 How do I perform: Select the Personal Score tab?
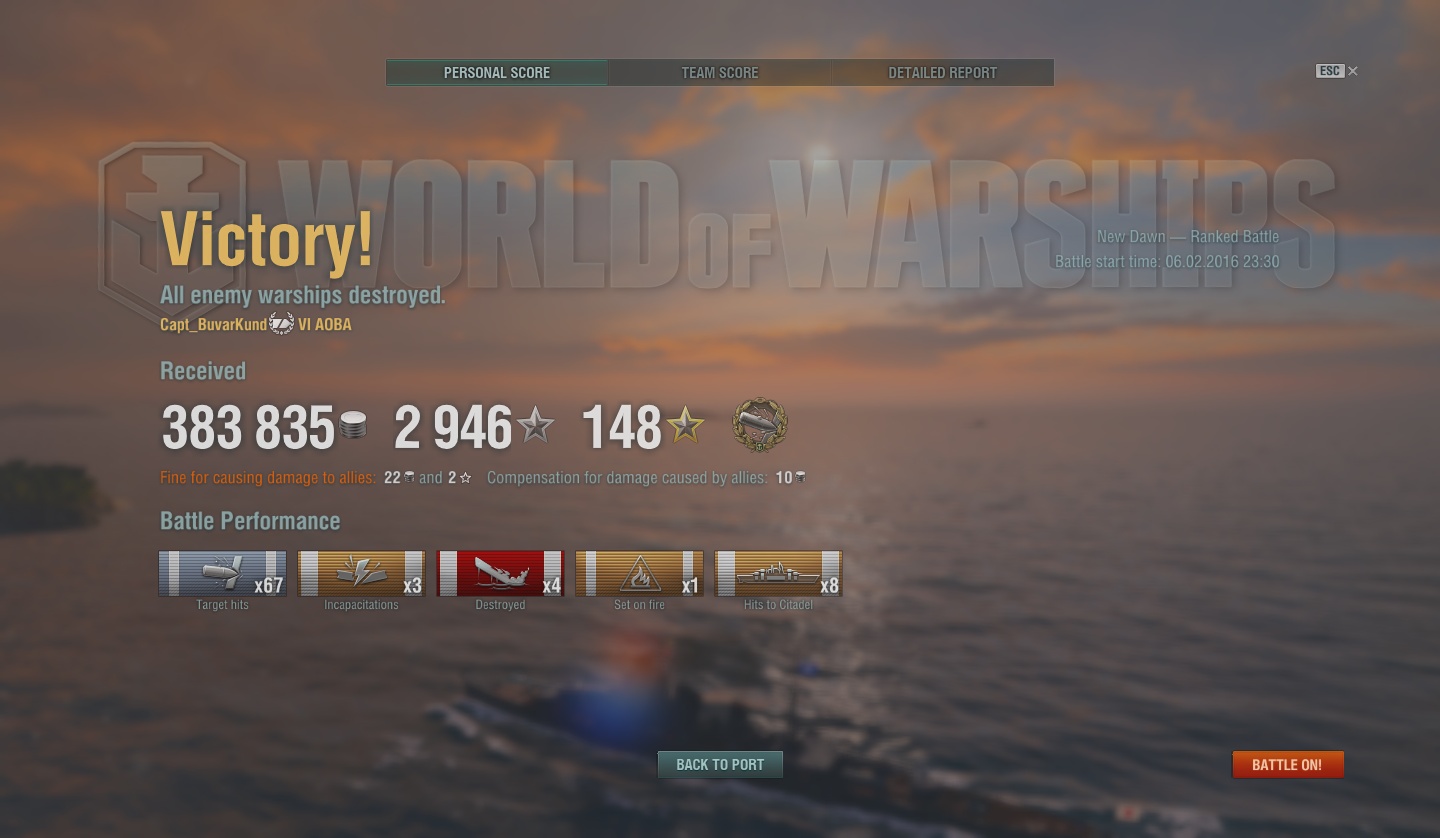(x=497, y=73)
